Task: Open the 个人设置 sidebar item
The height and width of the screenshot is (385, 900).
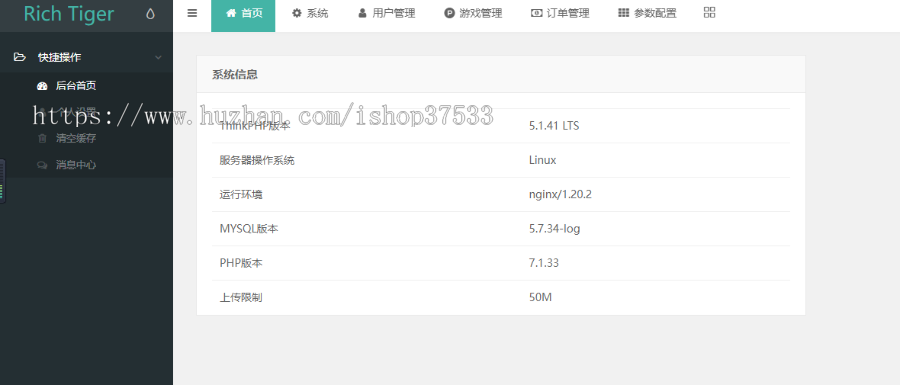Action: pyautogui.click(x=76, y=112)
